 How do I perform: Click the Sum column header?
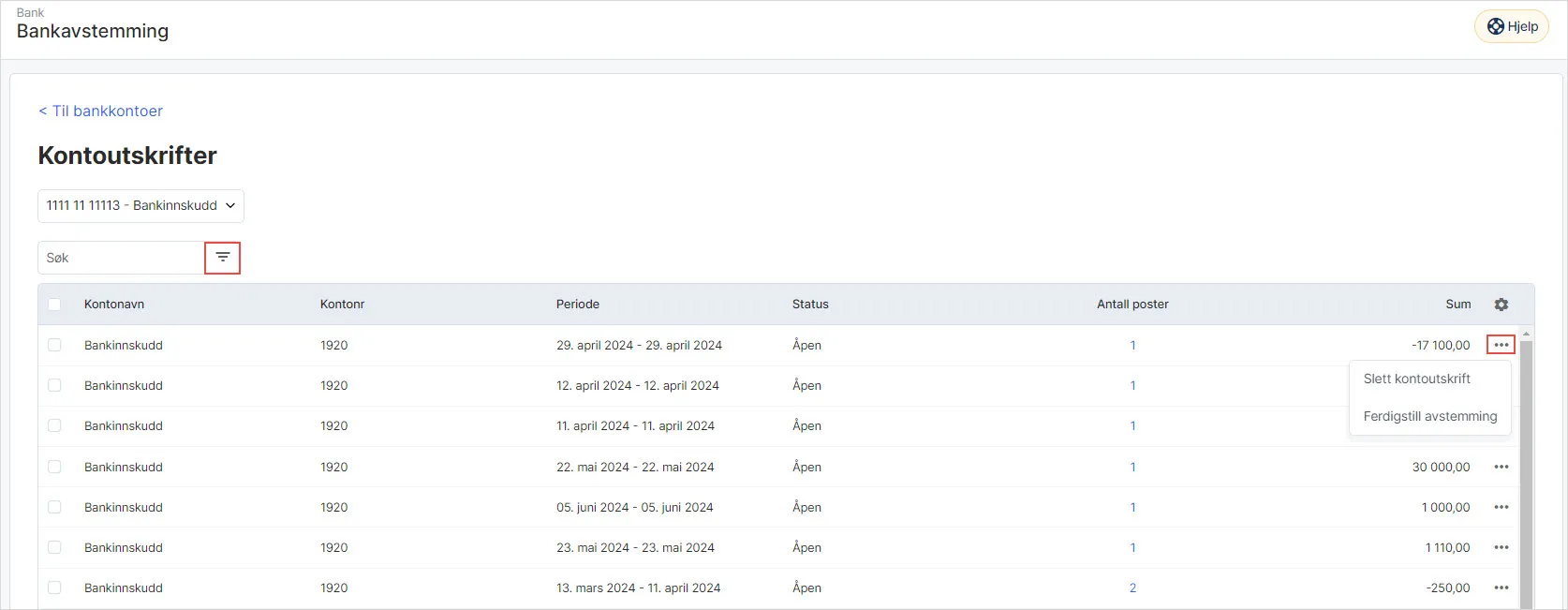click(1458, 305)
